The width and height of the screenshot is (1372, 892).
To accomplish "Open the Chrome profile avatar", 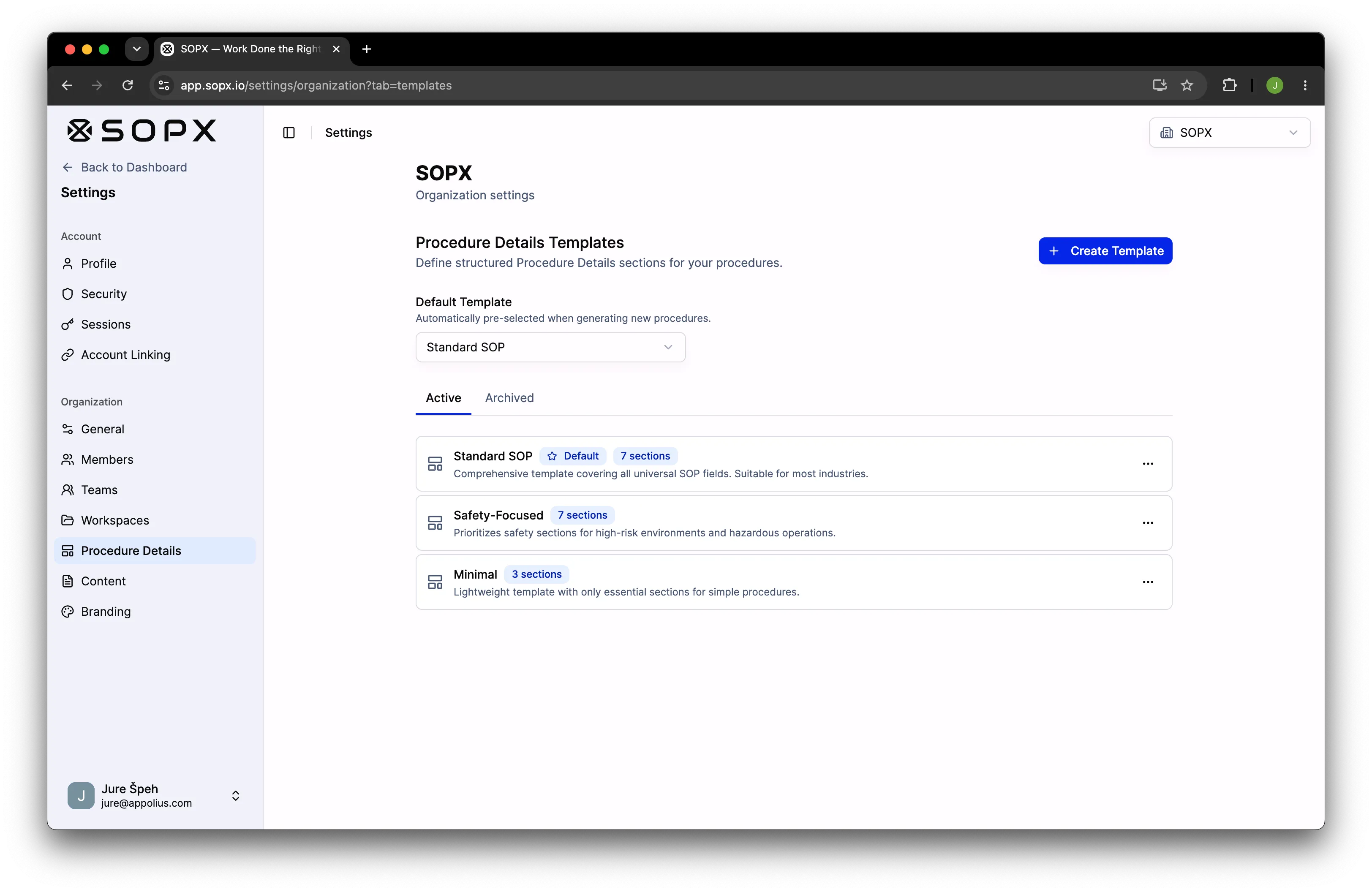I will pyautogui.click(x=1274, y=85).
